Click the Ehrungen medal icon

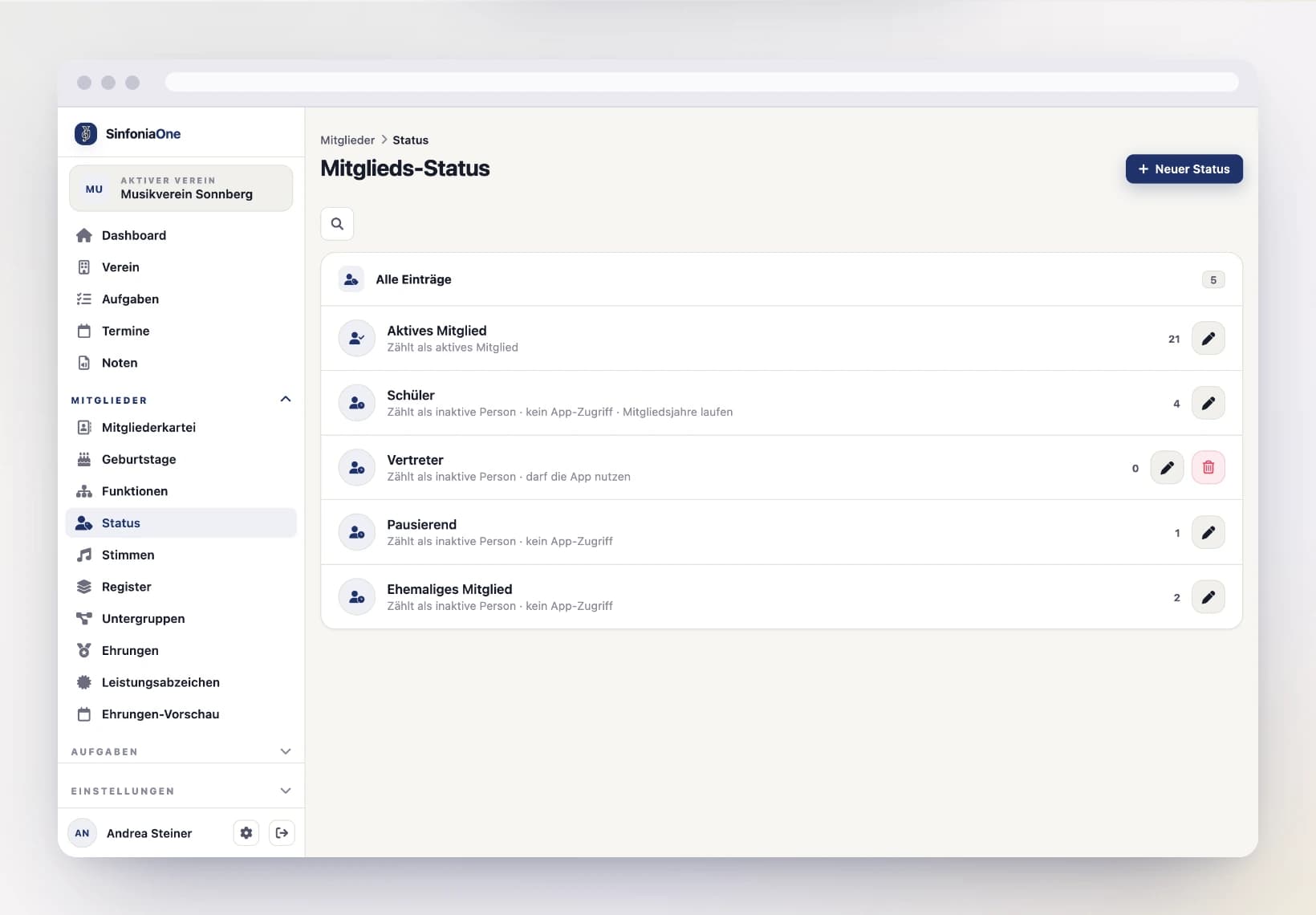coord(84,650)
